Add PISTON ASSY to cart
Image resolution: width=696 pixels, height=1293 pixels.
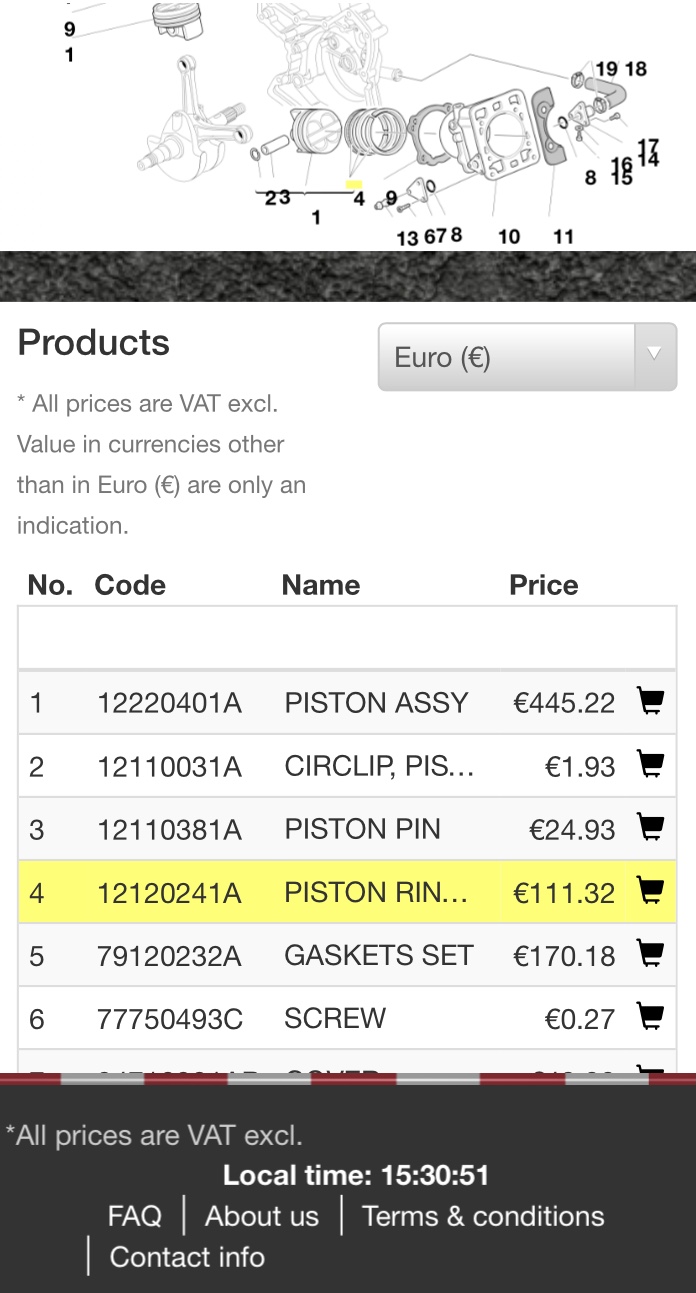[x=650, y=702]
